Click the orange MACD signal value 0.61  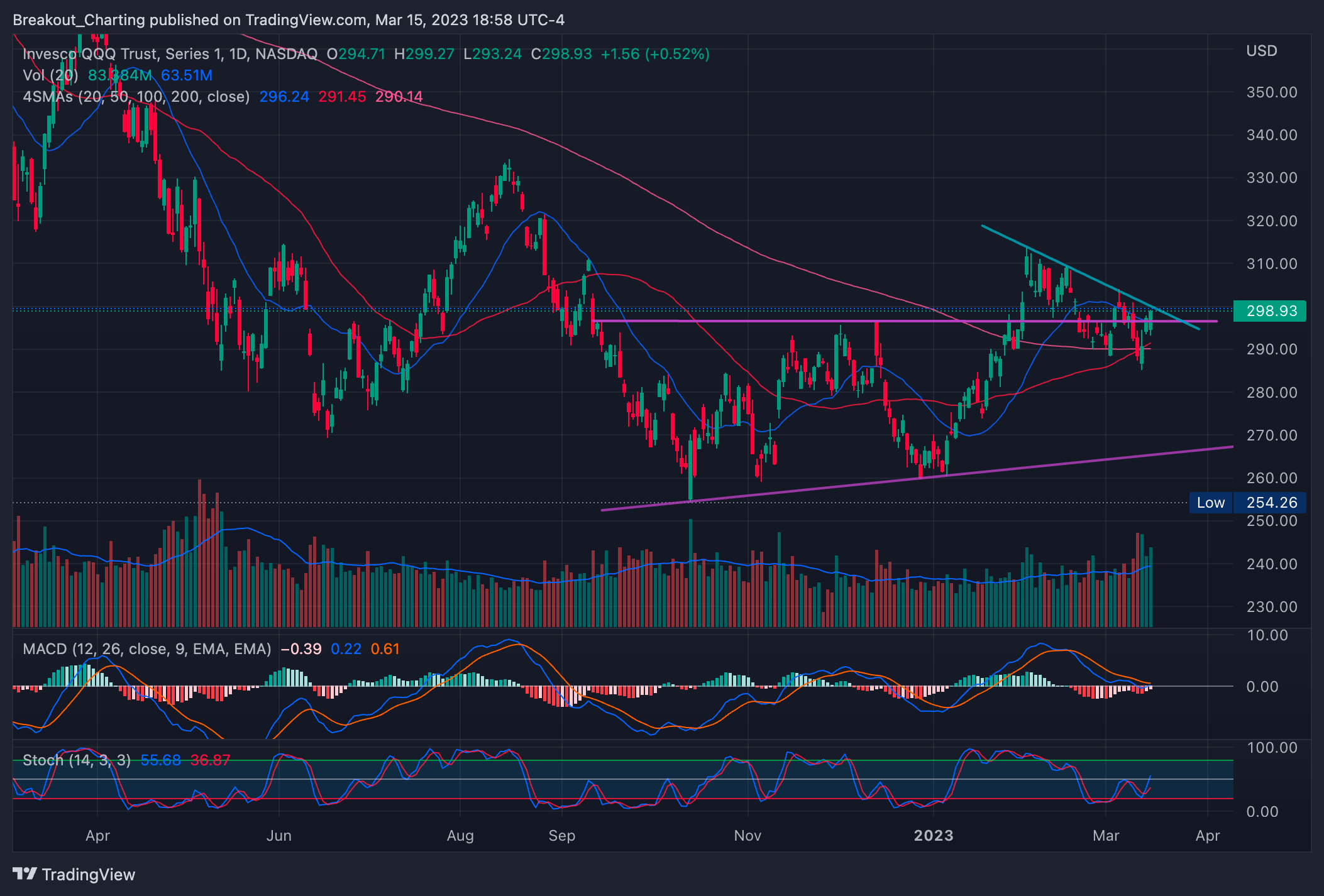click(x=385, y=649)
